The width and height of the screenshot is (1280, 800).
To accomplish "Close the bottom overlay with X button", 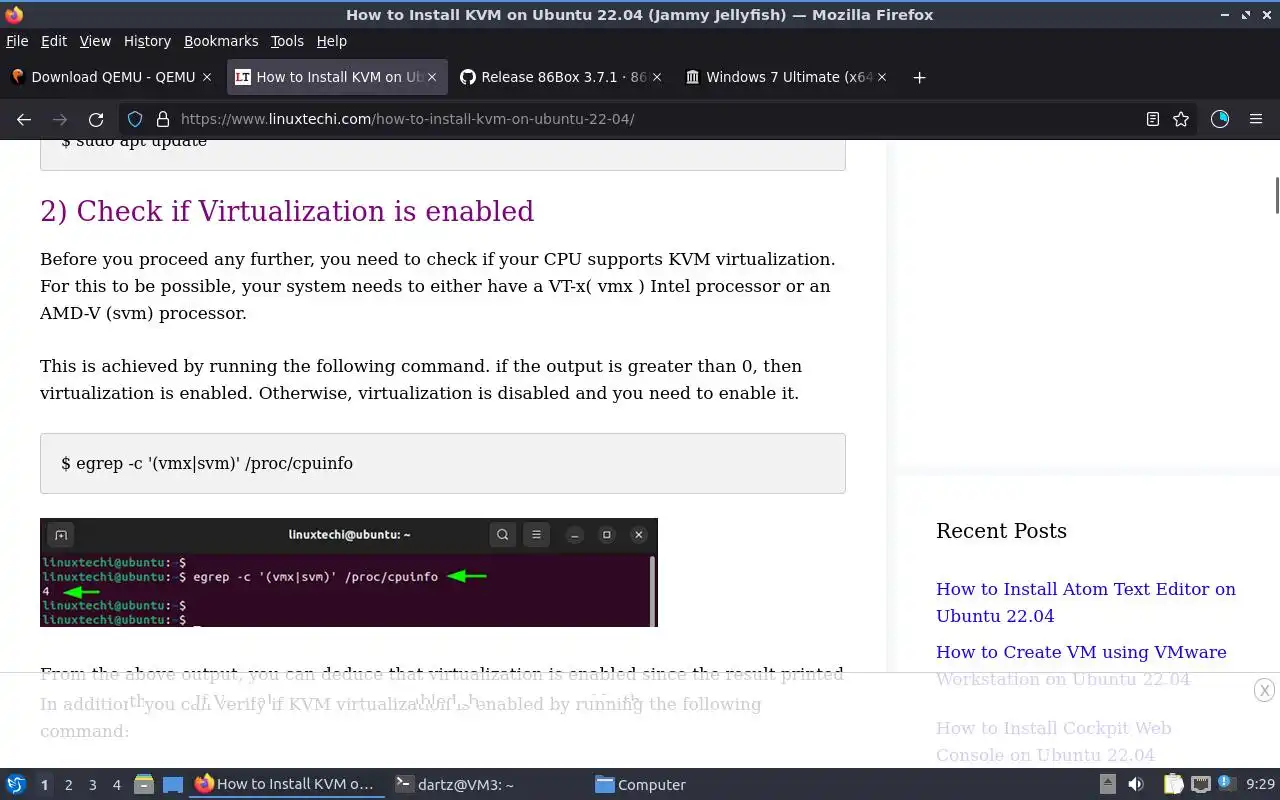I will tap(1264, 690).
